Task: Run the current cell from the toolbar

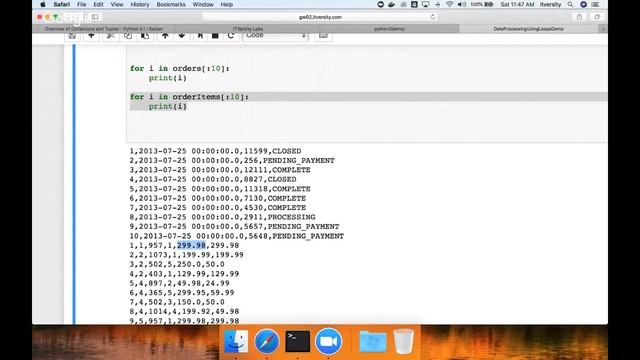Action: point(200,36)
